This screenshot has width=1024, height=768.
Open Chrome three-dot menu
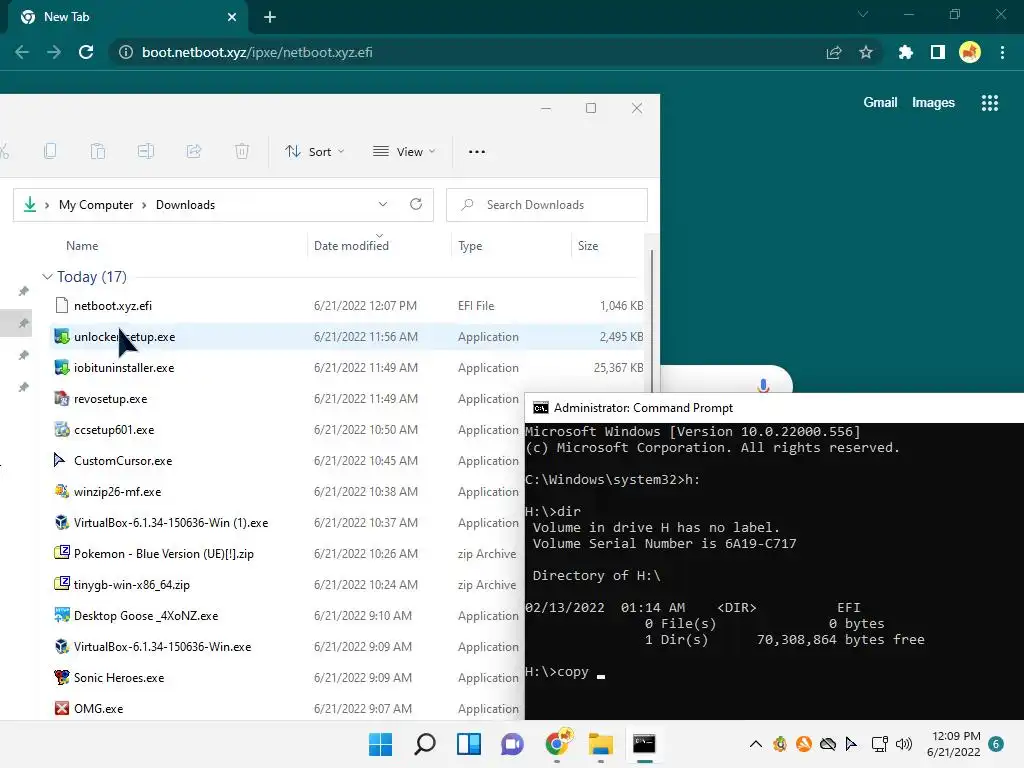(x=1002, y=52)
